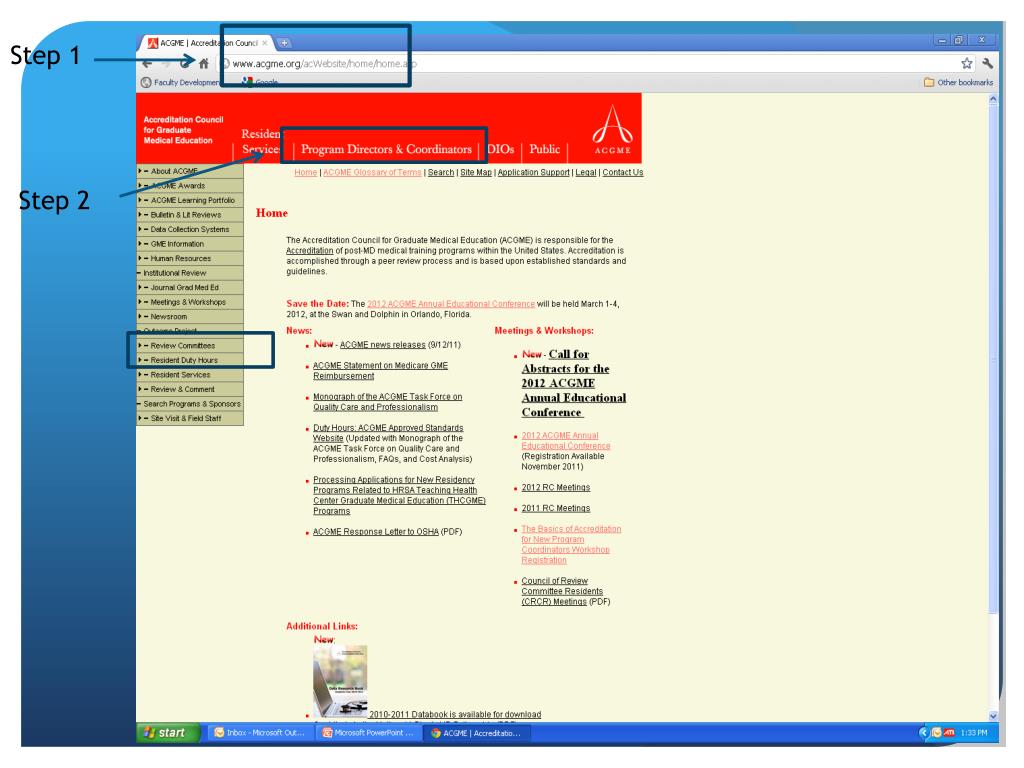Click the address bar URL

[325, 63]
